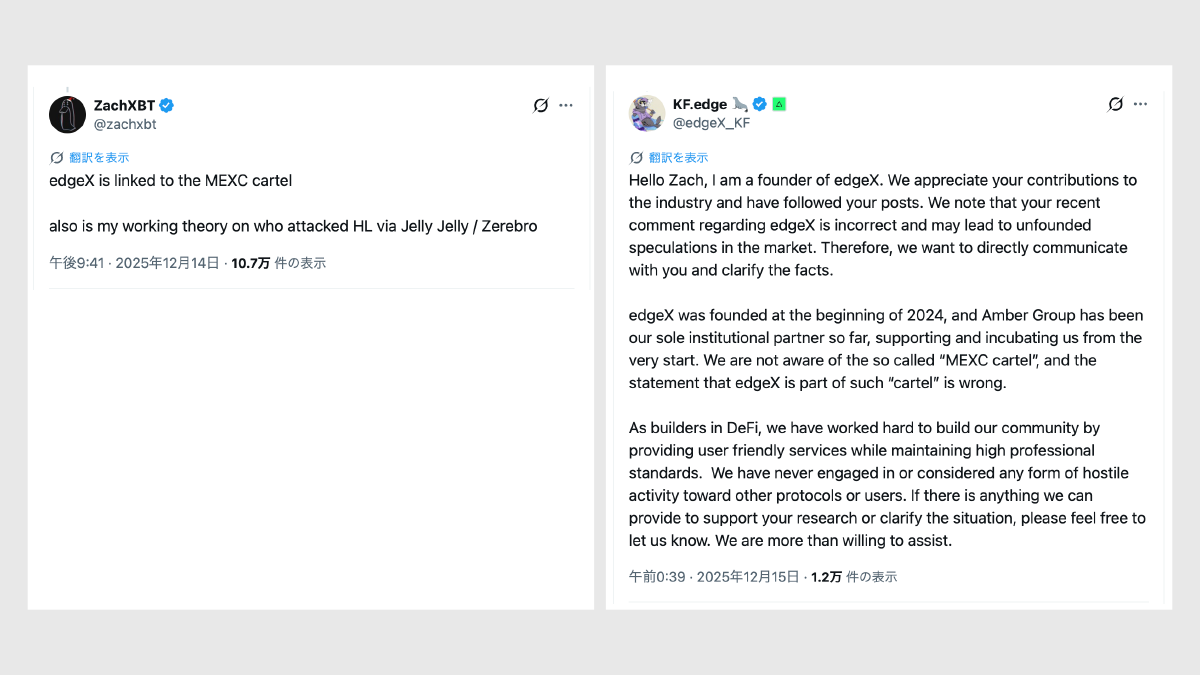1200x675 pixels.
Task: Open the ZachXBT display name link
Action: point(125,105)
